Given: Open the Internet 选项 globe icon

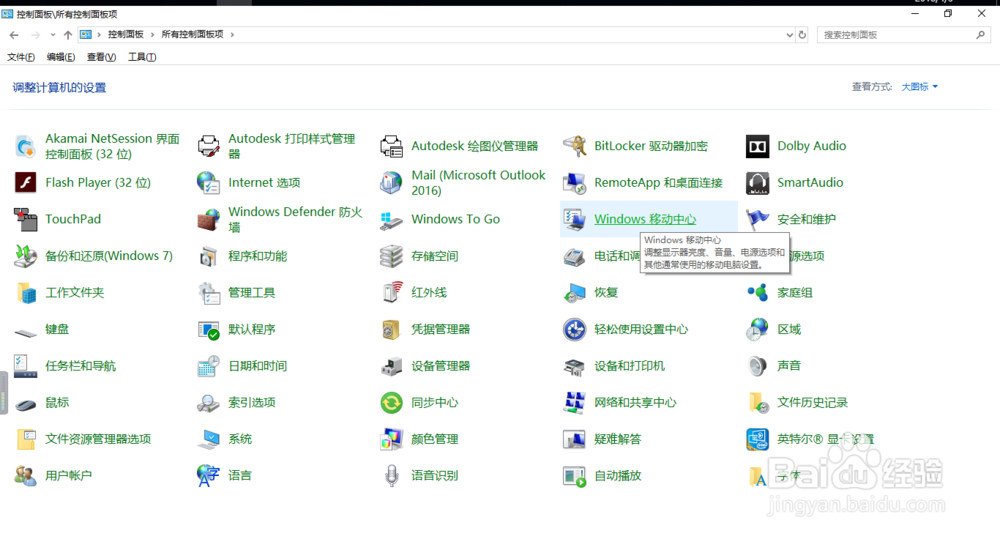Looking at the screenshot, I should pos(209,182).
